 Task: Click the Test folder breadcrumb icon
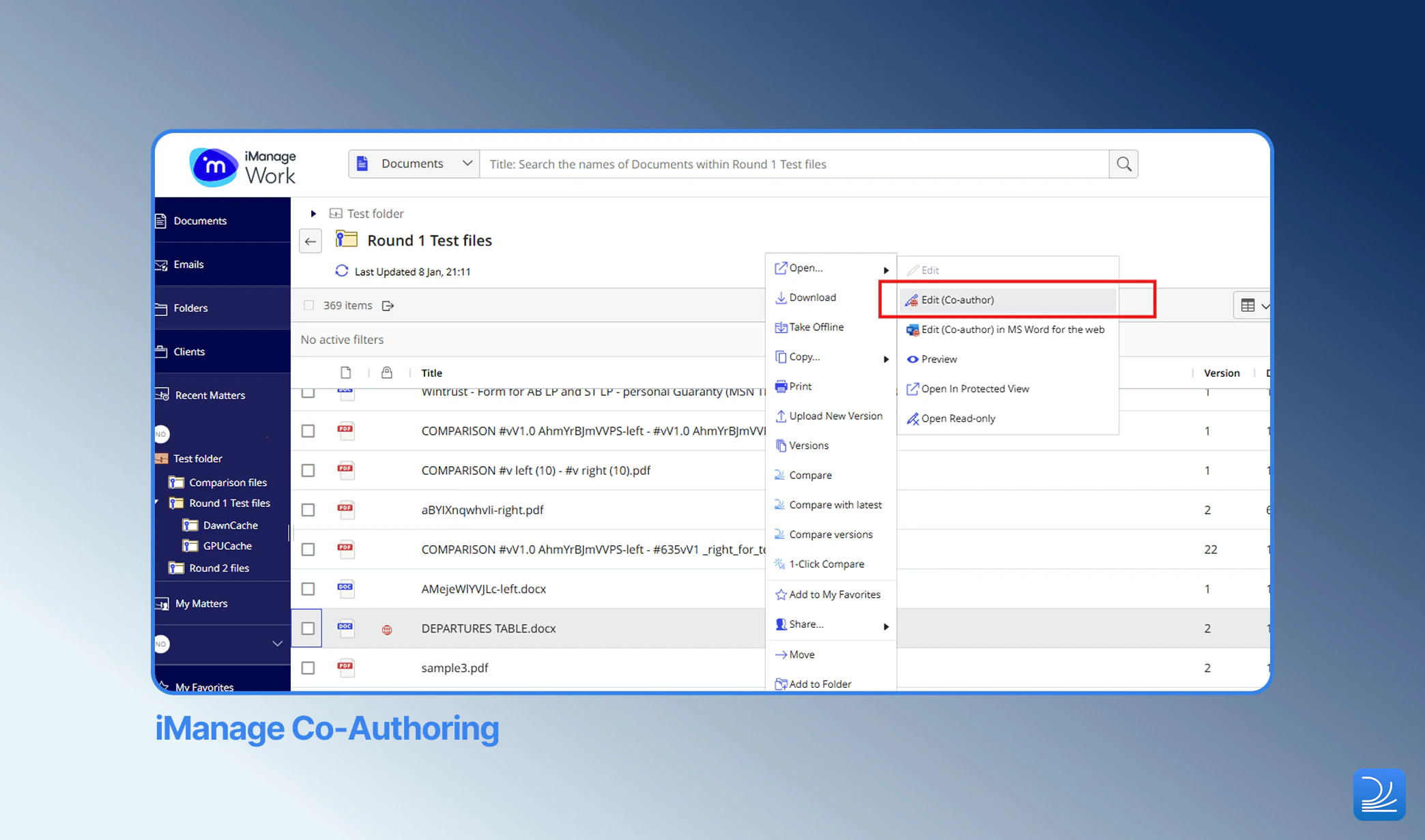336,214
